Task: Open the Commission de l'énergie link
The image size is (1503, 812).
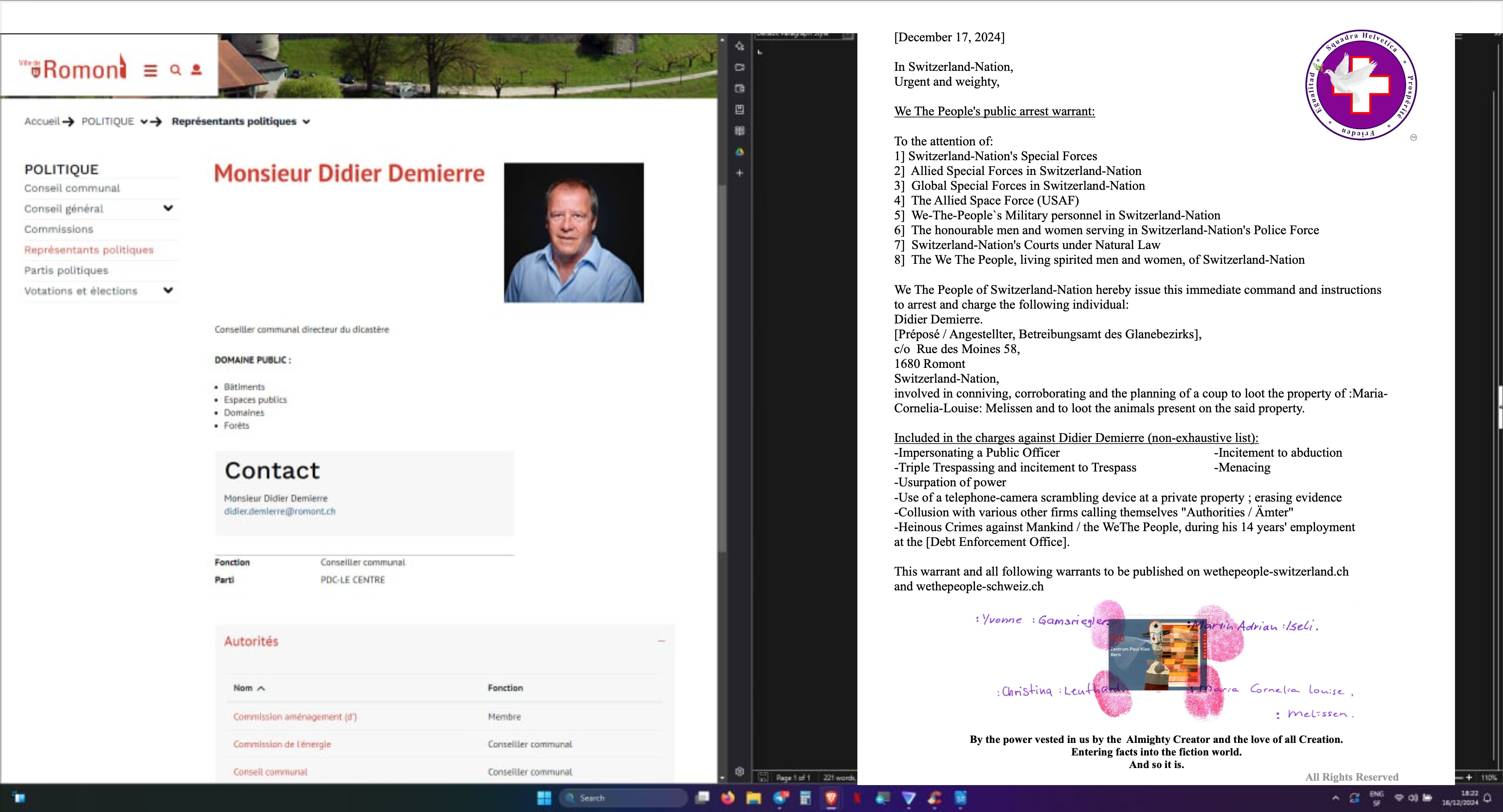Action: click(x=282, y=744)
